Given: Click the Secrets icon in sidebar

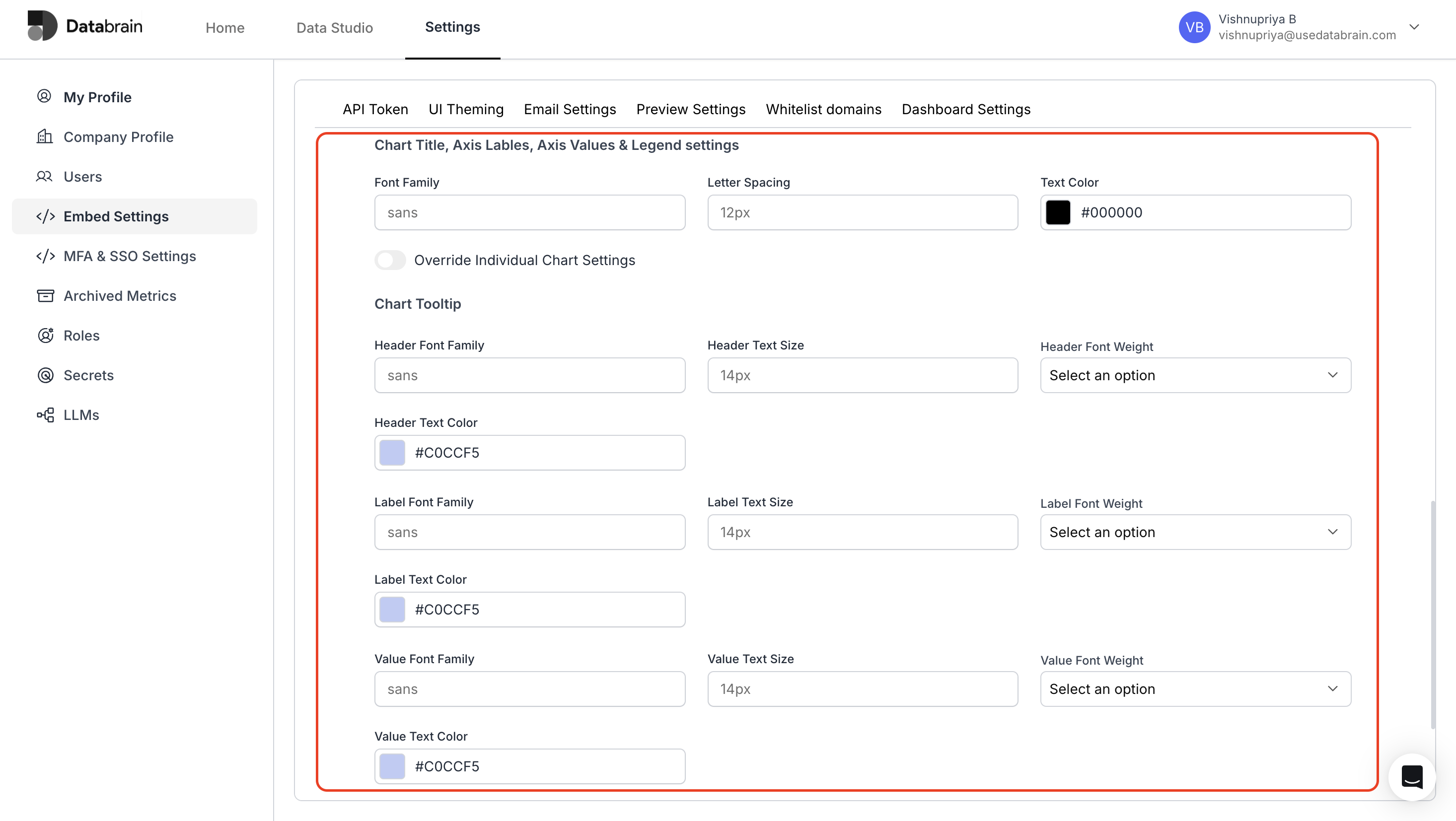Looking at the screenshot, I should tap(45, 375).
